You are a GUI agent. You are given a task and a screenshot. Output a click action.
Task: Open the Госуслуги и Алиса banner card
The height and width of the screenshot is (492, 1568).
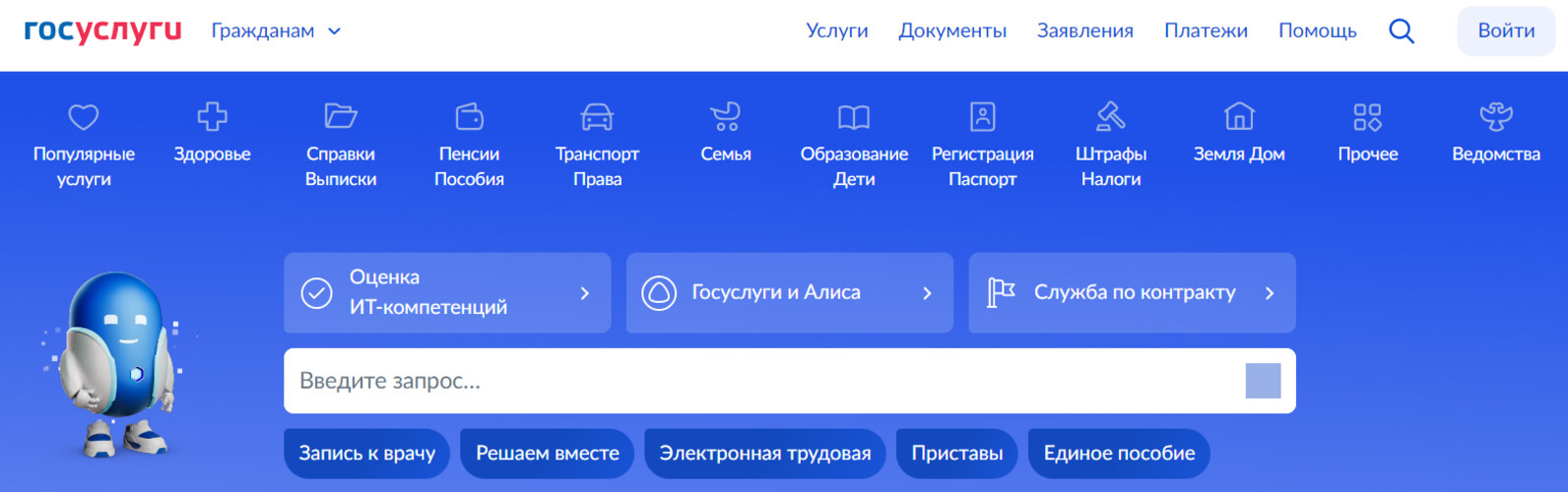790,292
